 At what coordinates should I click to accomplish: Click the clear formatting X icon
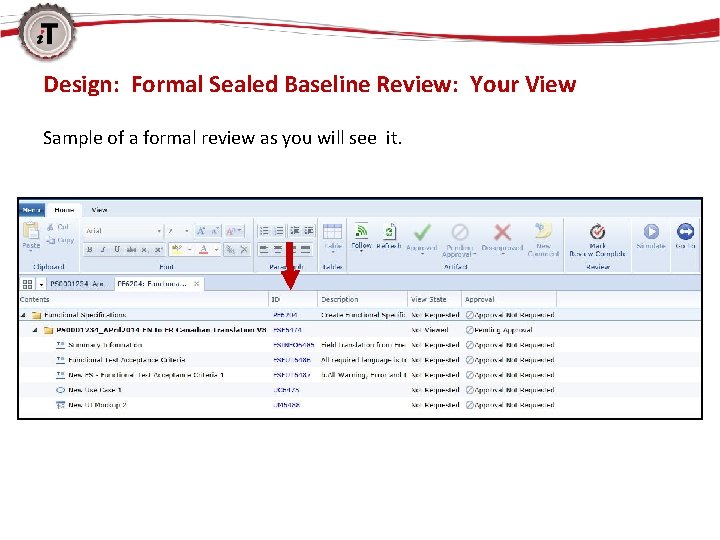(244, 249)
